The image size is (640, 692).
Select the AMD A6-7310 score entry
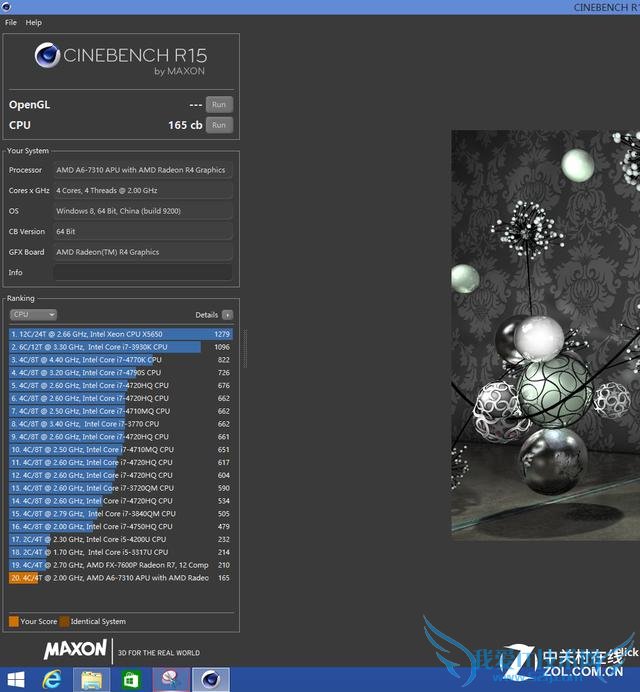[120, 578]
